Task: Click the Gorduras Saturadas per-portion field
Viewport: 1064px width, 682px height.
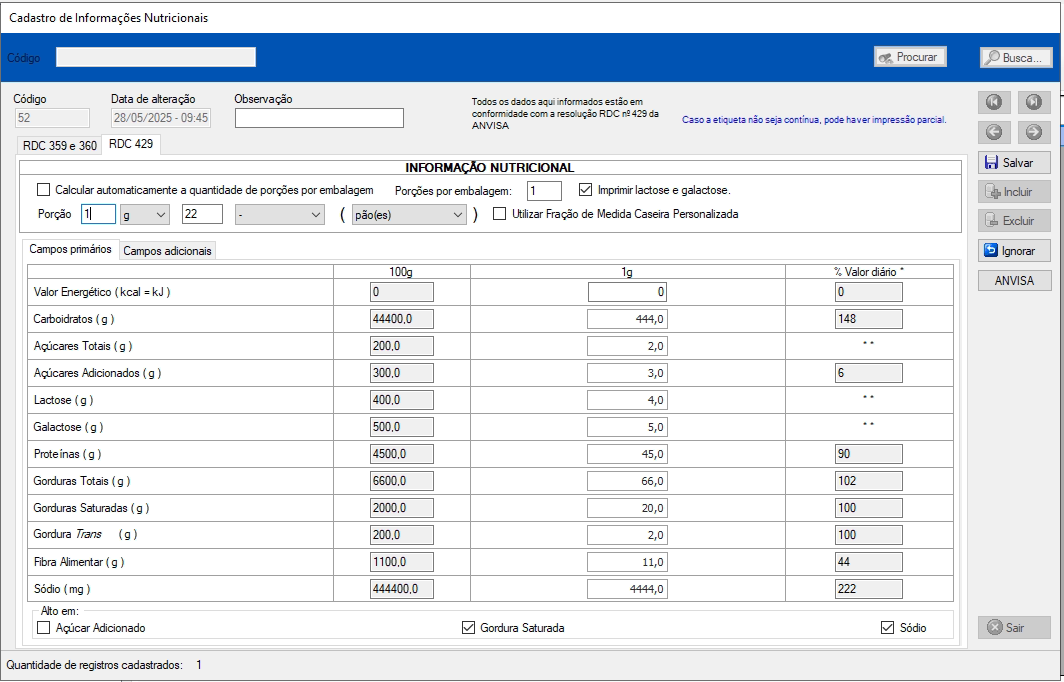Action: pos(627,508)
